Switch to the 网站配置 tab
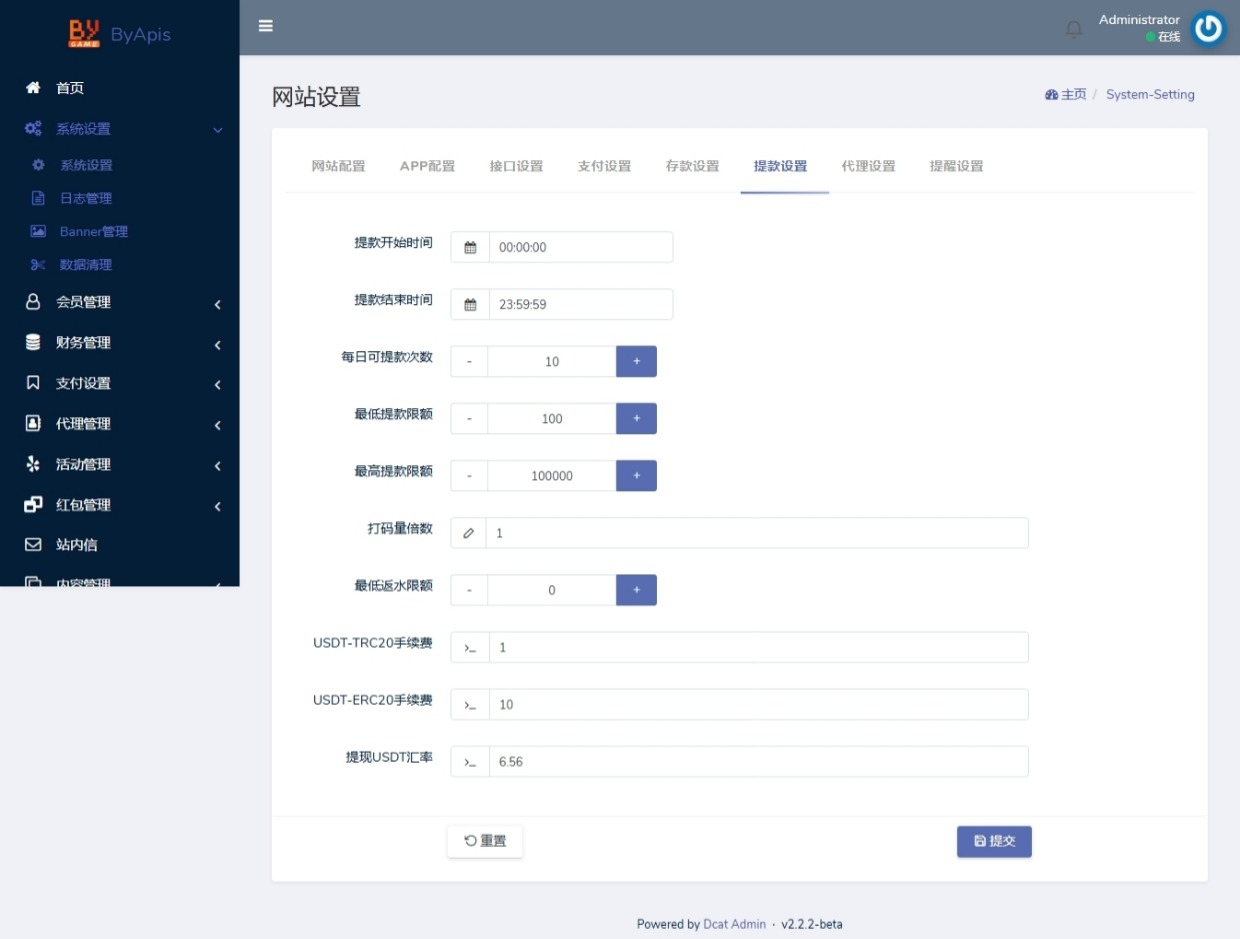The width and height of the screenshot is (1240, 939). click(x=338, y=166)
